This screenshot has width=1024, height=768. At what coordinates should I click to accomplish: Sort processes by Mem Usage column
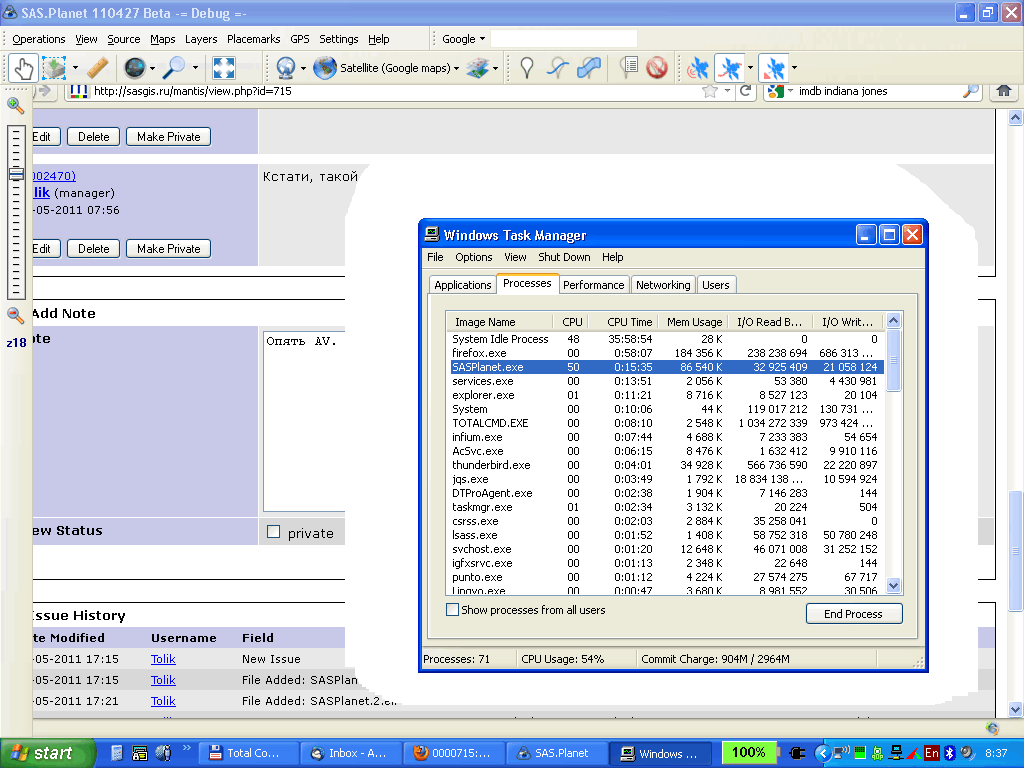point(694,322)
